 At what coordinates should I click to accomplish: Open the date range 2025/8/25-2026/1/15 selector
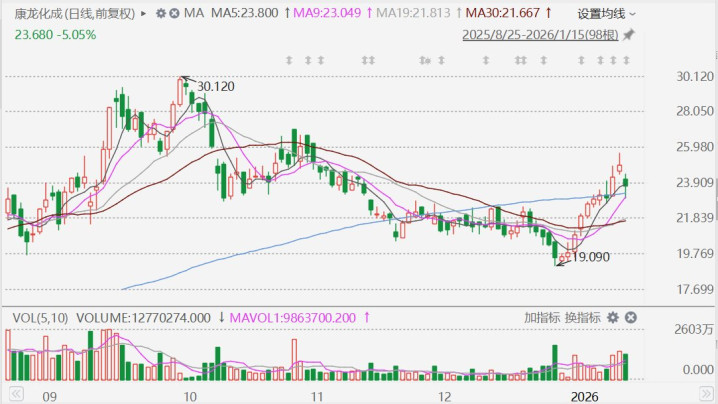[539, 35]
